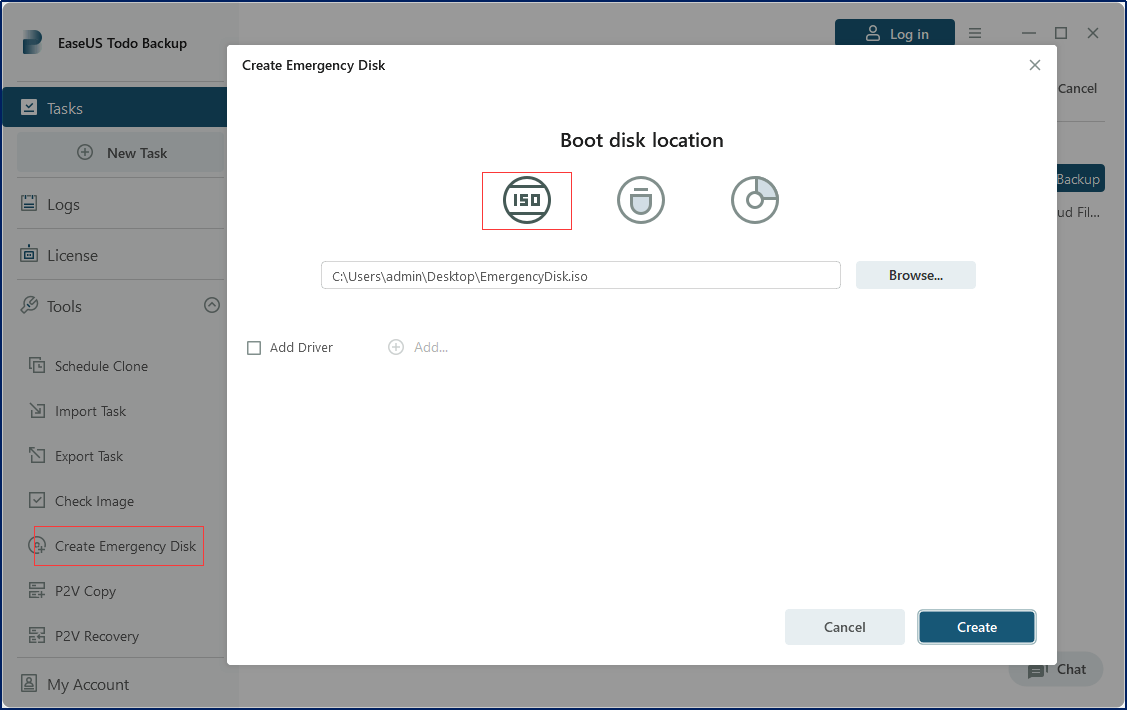Image resolution: width=1127 pixels, height=711 pixels.
Task: Click the Browse... button
Action: (916, 275)
